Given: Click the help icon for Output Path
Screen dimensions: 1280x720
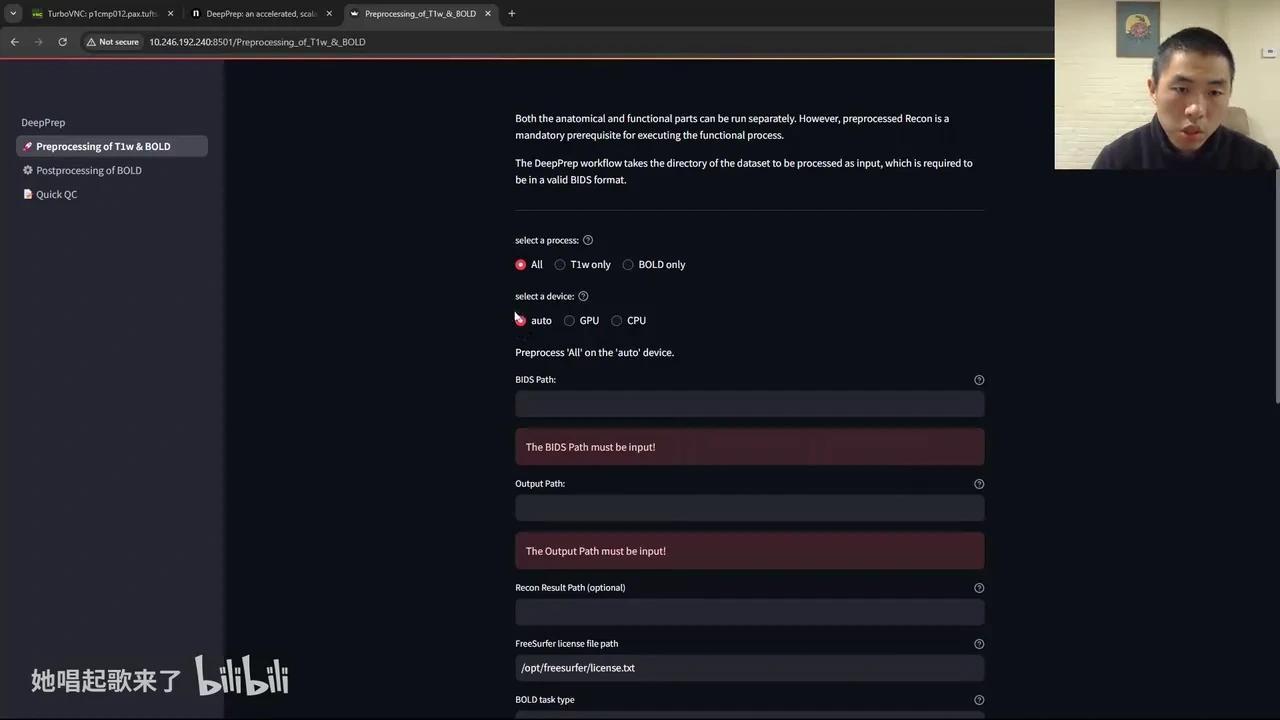Looking at the screenshot, I should click(979, 484).
